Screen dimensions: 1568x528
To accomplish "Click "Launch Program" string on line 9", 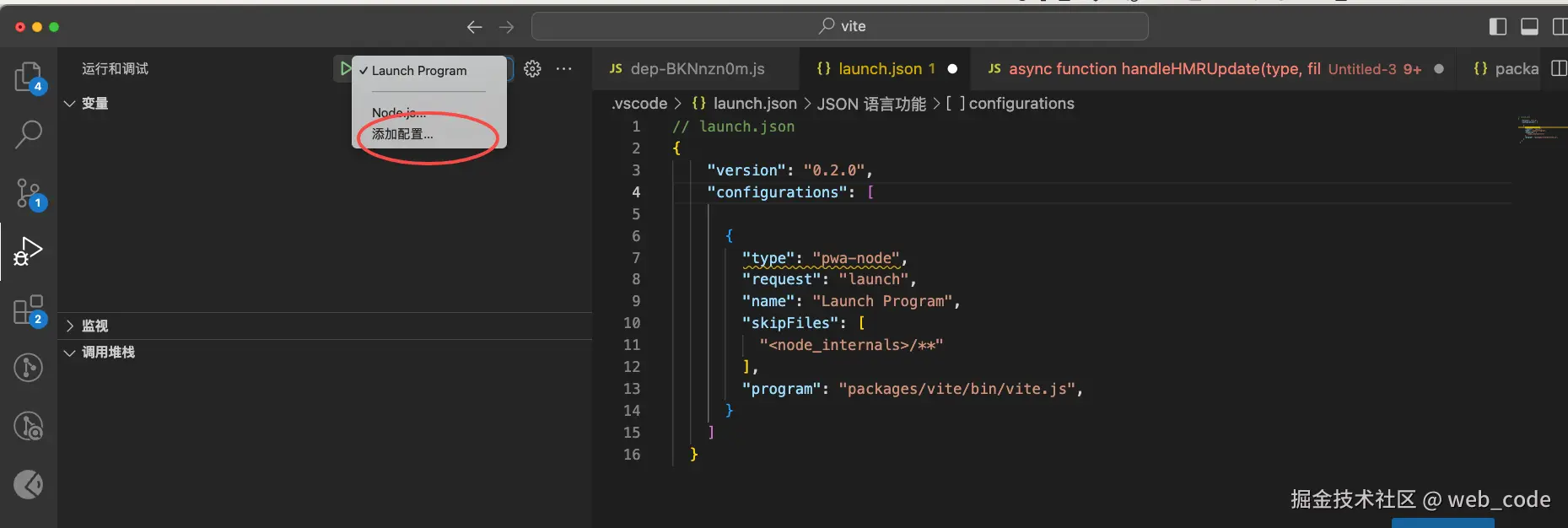I will [x=883, y=301].
